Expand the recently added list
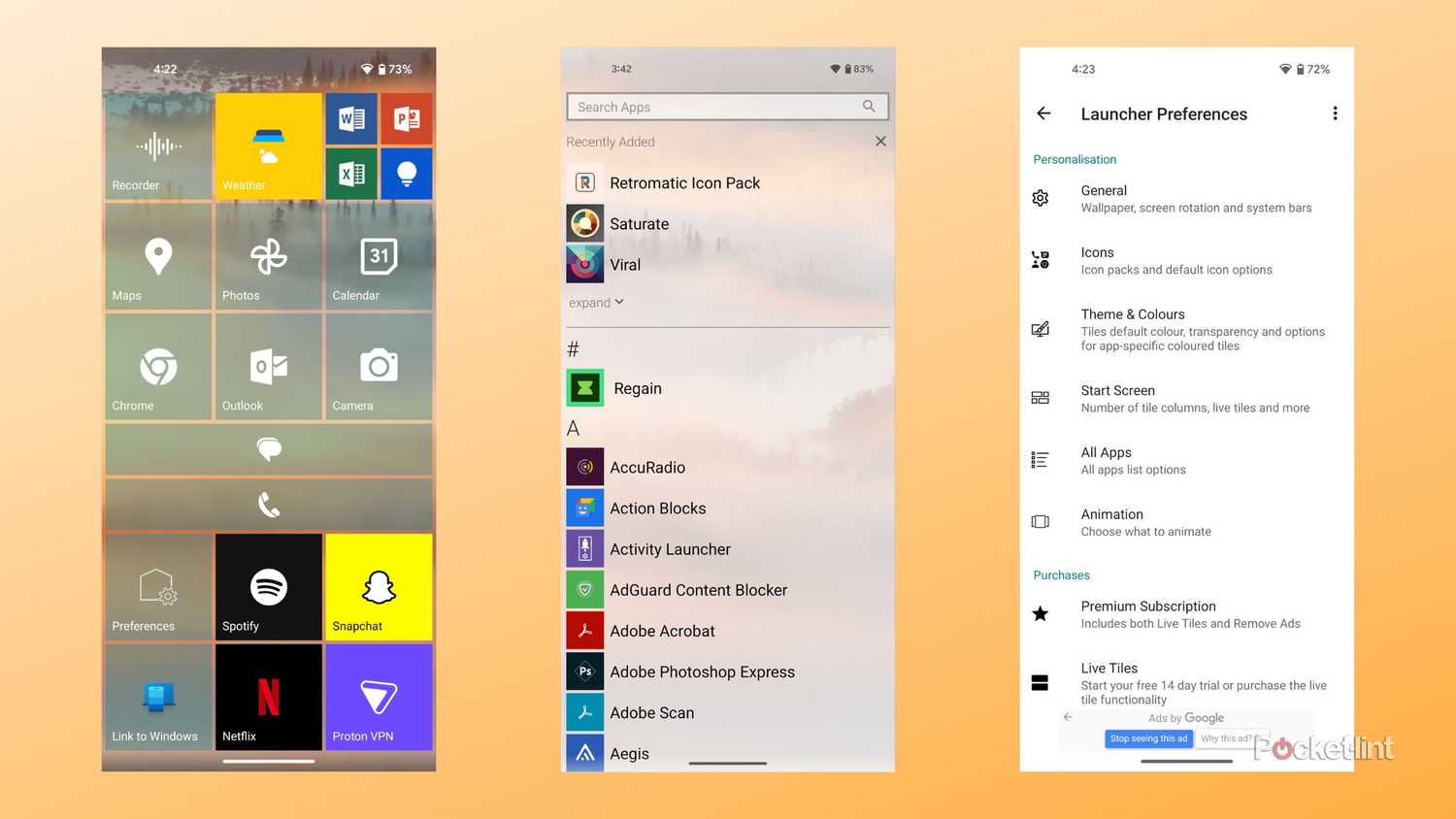 (x=596, y=303)
